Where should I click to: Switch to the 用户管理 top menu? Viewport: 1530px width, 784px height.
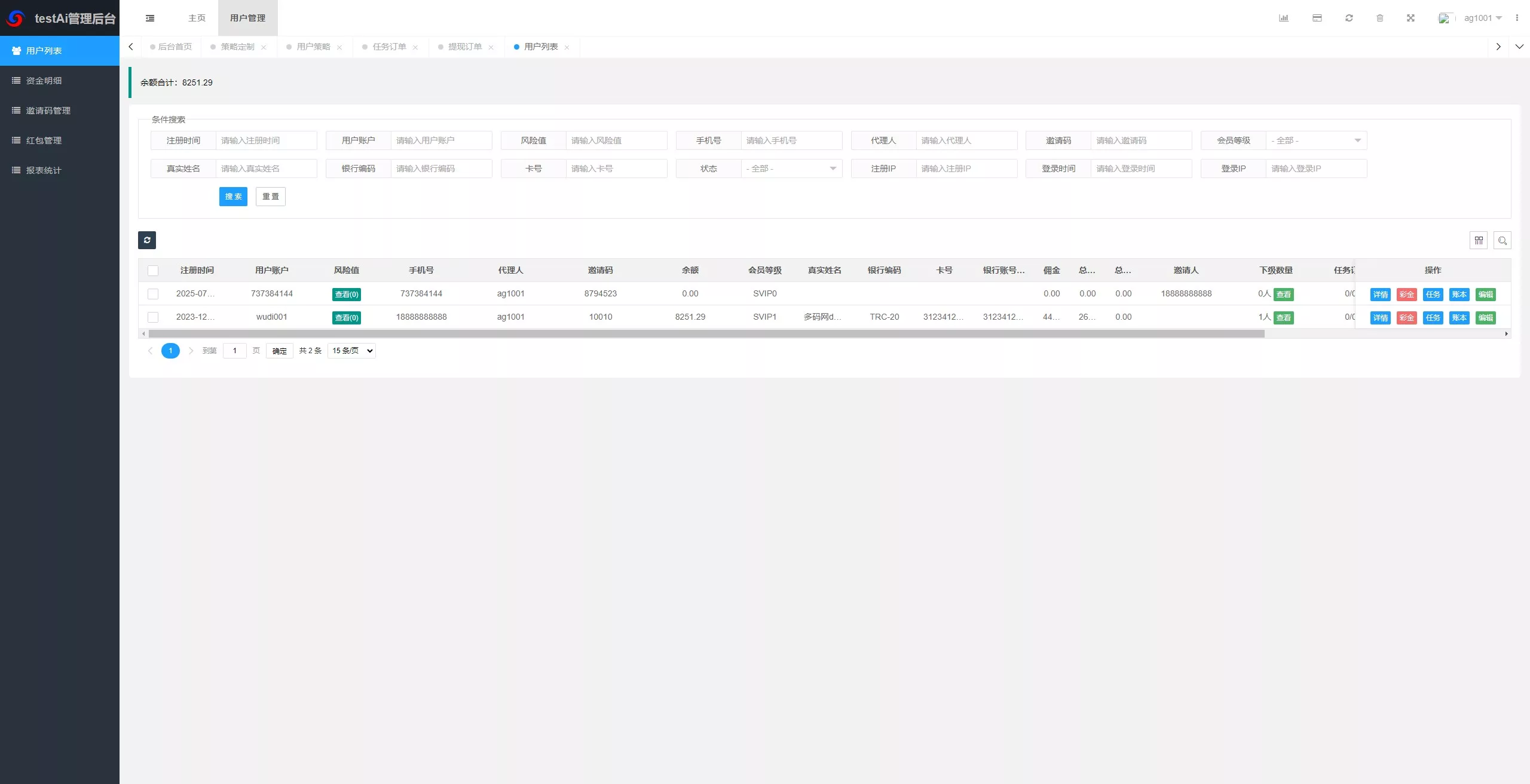[x=247, y=18]
